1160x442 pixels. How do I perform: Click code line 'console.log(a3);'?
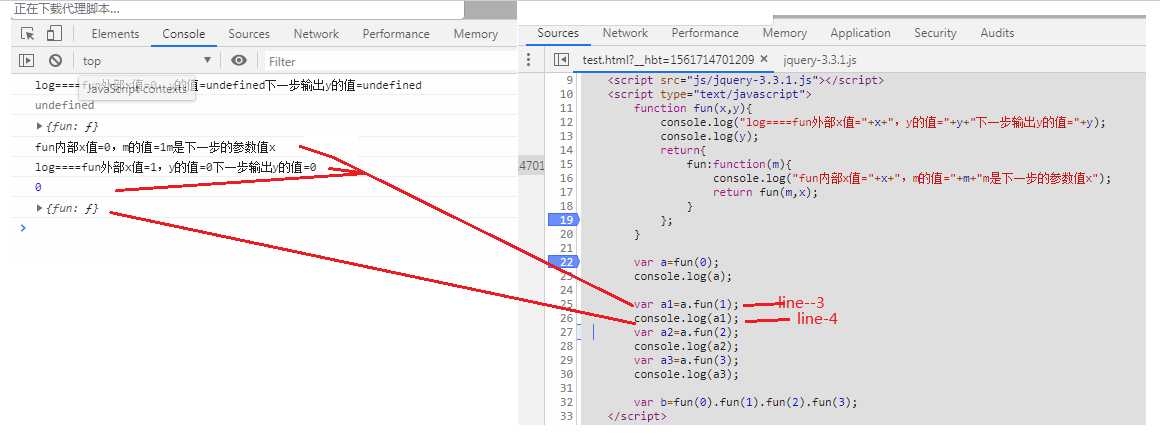686,374
